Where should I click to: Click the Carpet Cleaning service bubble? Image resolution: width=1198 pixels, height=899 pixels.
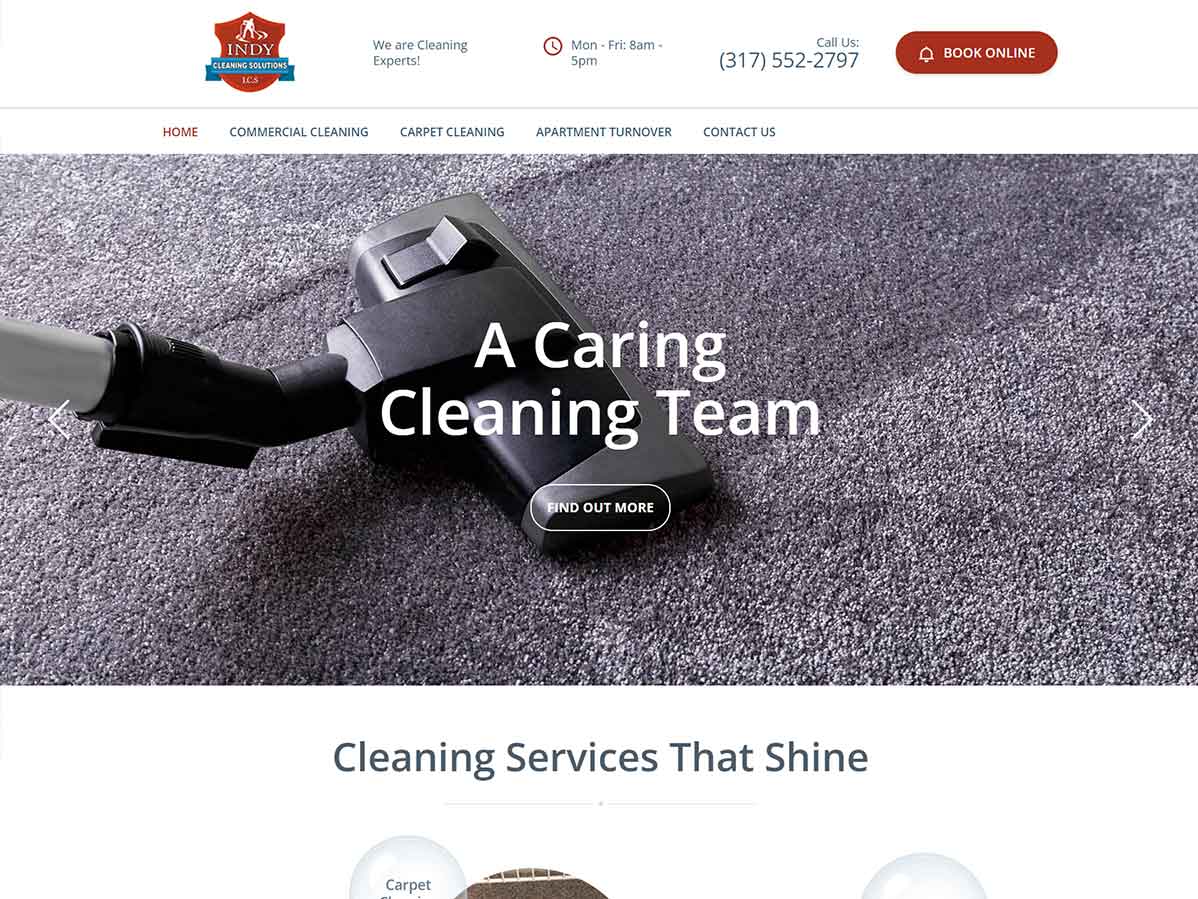coord(408,868)
